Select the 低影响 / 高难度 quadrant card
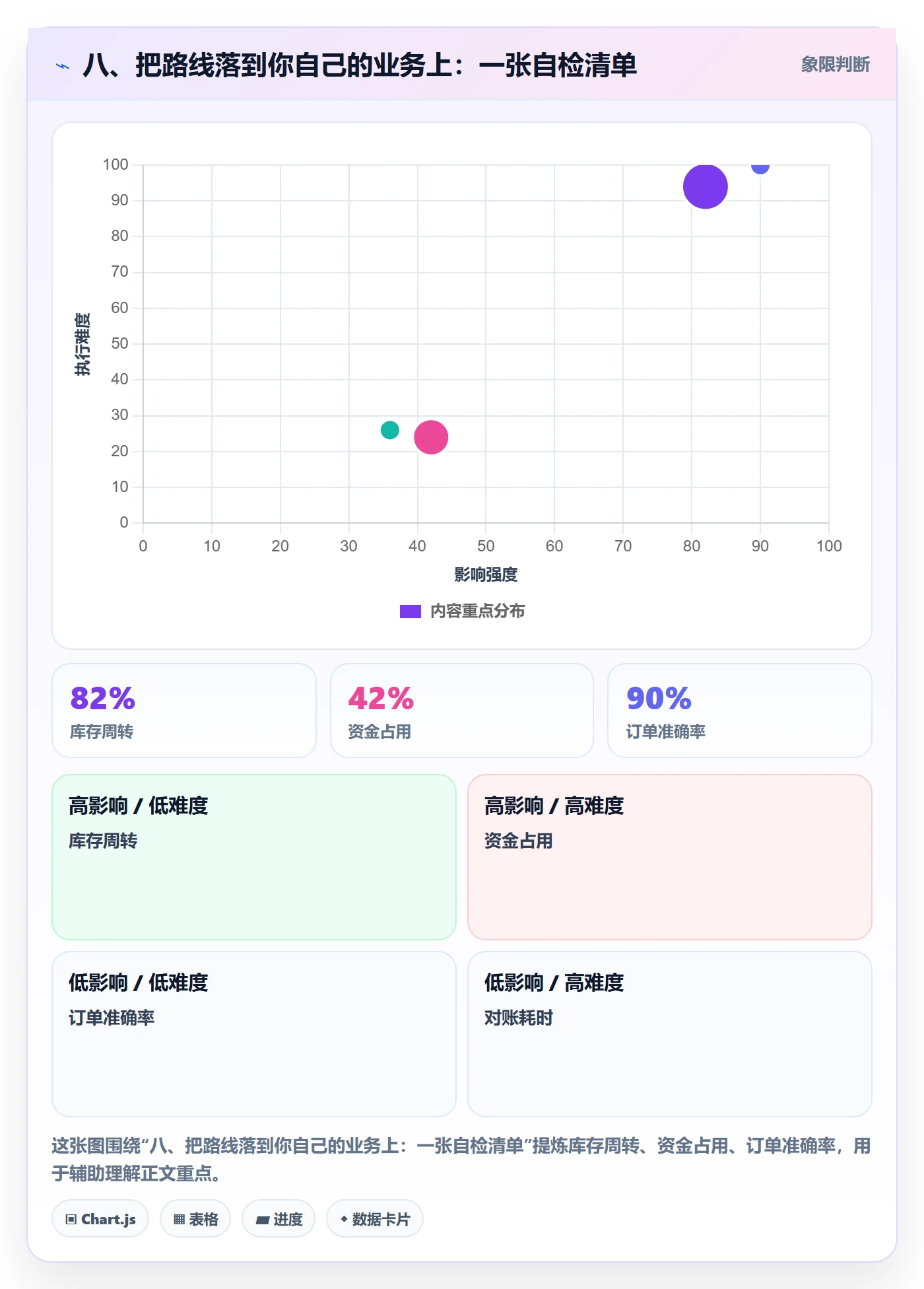924x1289 pixels. [670, 1034]
